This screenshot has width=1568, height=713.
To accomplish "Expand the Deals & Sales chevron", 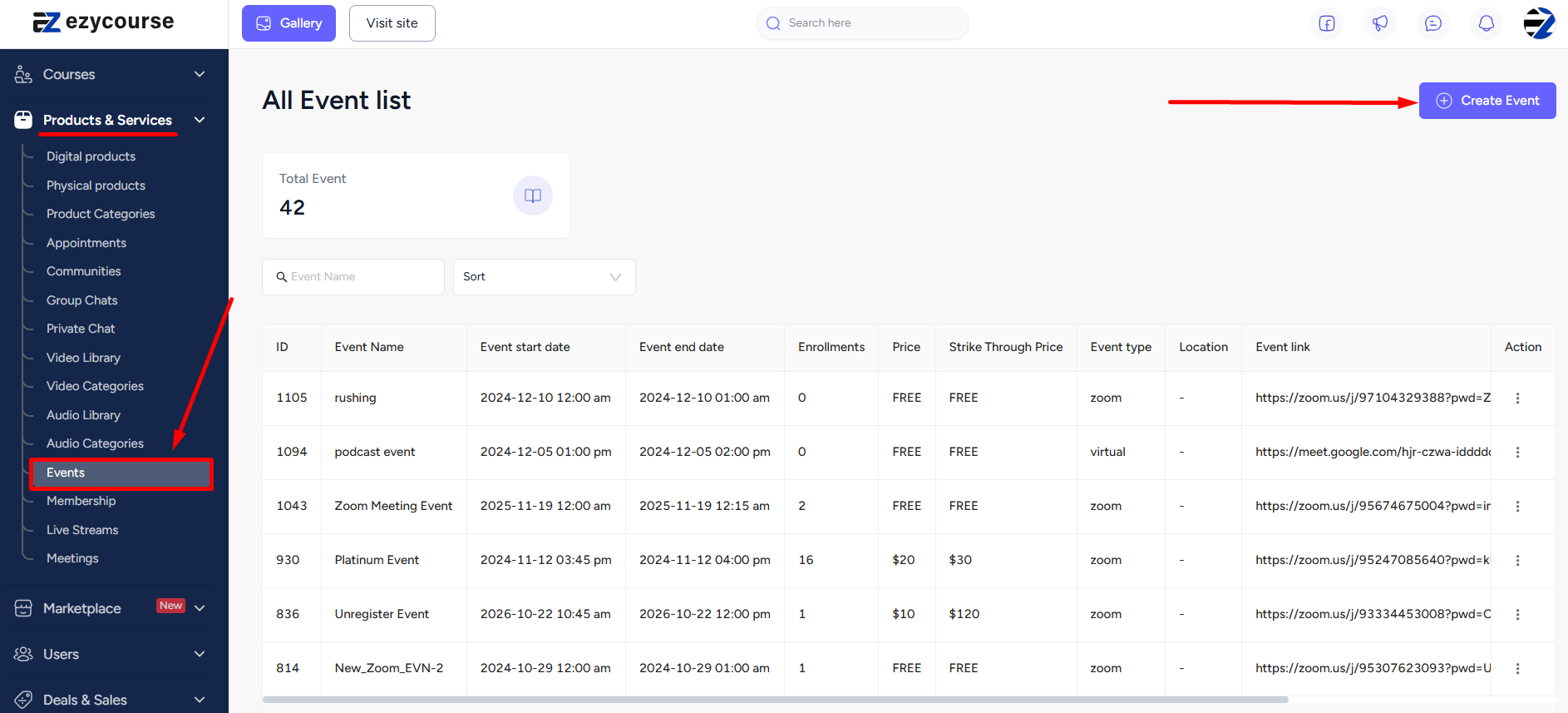I will tap(200, 700).
